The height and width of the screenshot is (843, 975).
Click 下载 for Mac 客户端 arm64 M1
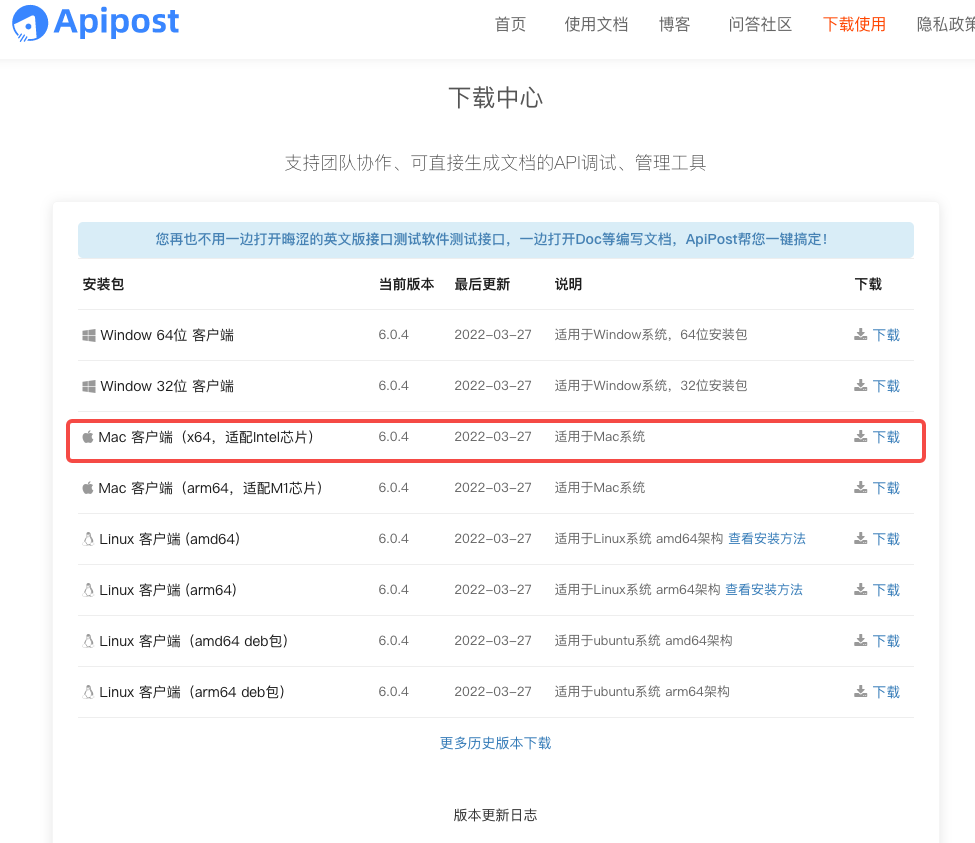(x=886, y=488)
